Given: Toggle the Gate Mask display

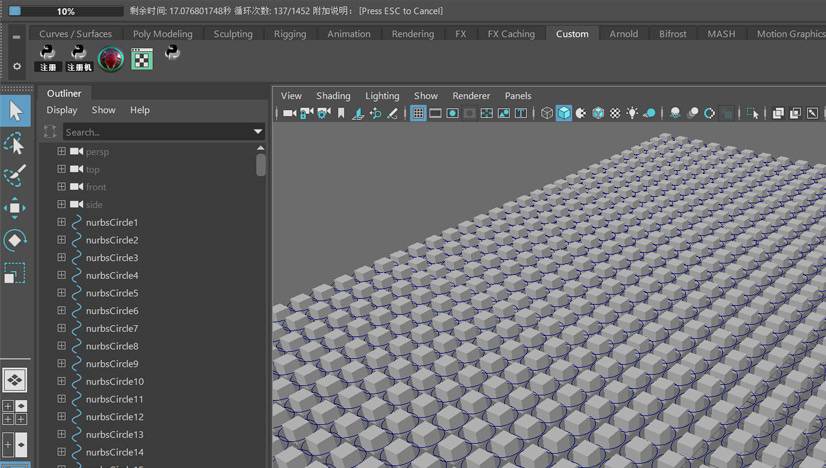Looking at the screenshot, I should point(469,113).
